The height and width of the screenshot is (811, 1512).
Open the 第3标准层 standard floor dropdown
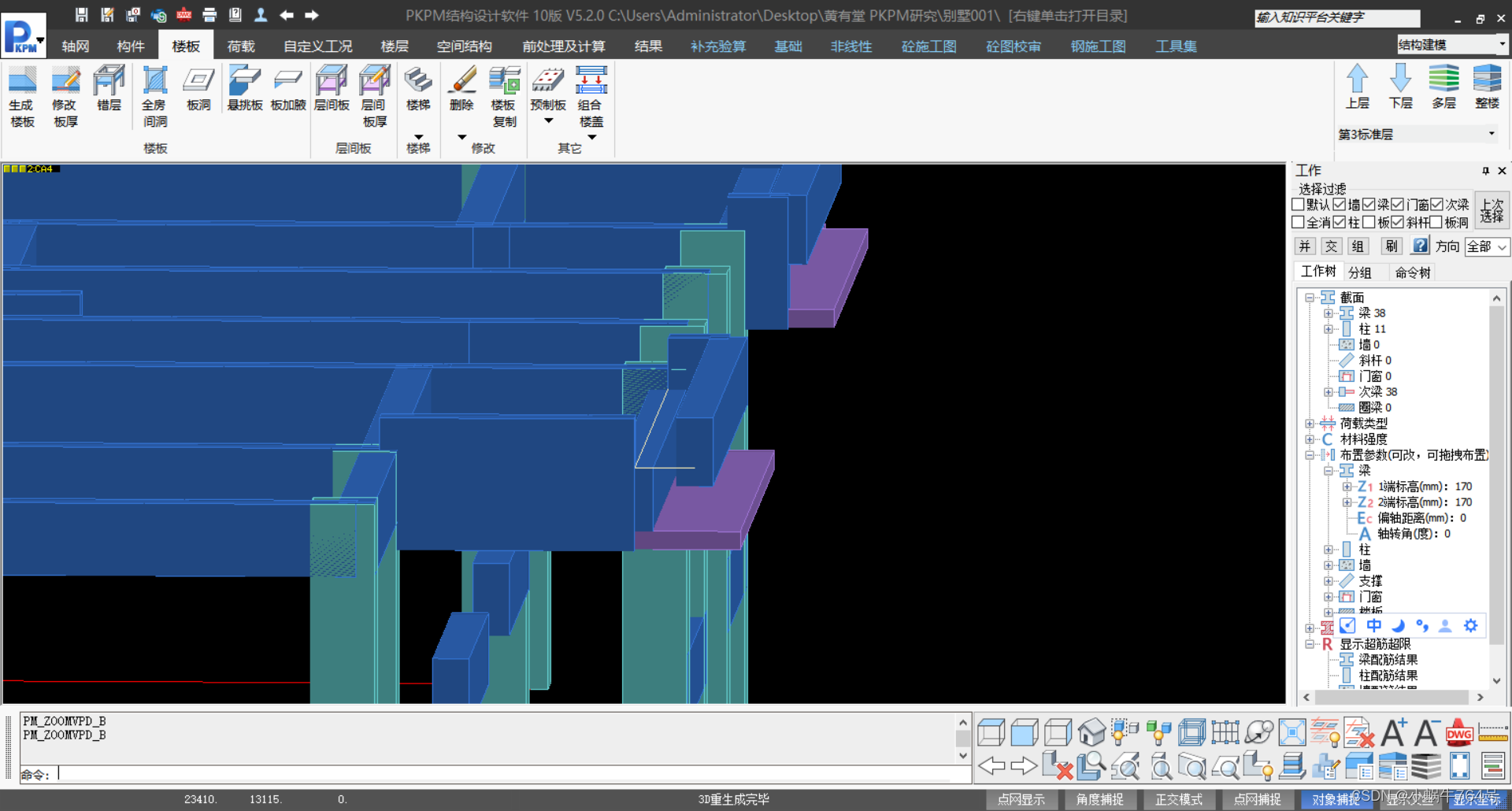[x=1417, y=134]
